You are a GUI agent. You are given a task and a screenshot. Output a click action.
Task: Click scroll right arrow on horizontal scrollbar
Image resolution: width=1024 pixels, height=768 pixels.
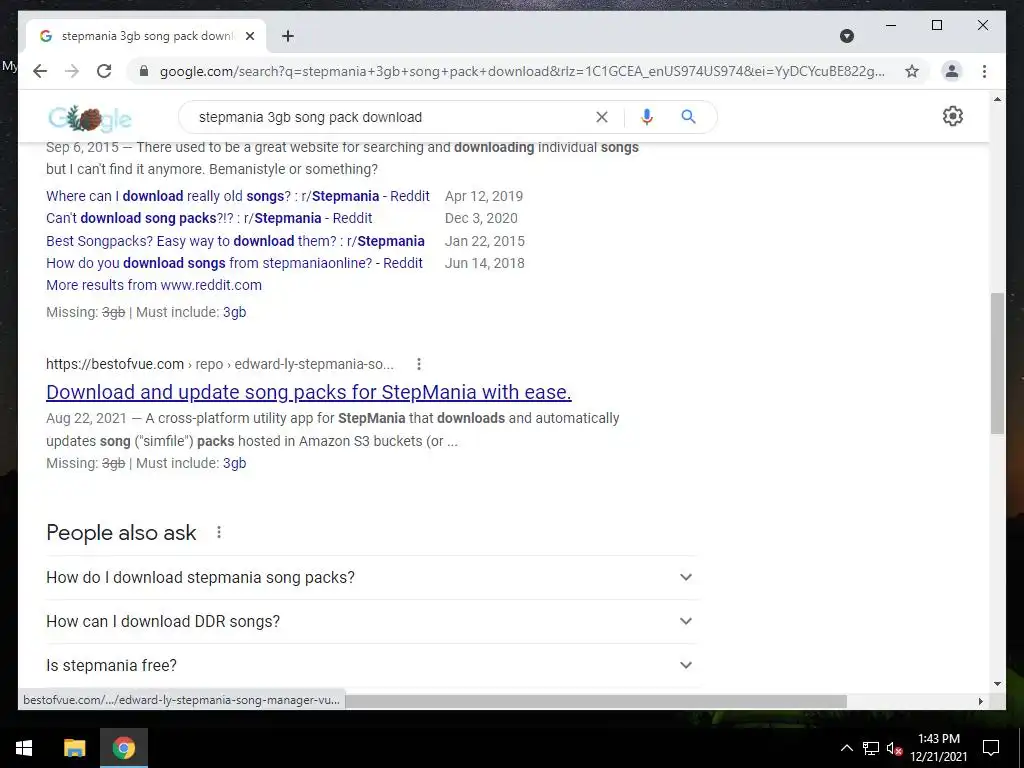point(980,701)
